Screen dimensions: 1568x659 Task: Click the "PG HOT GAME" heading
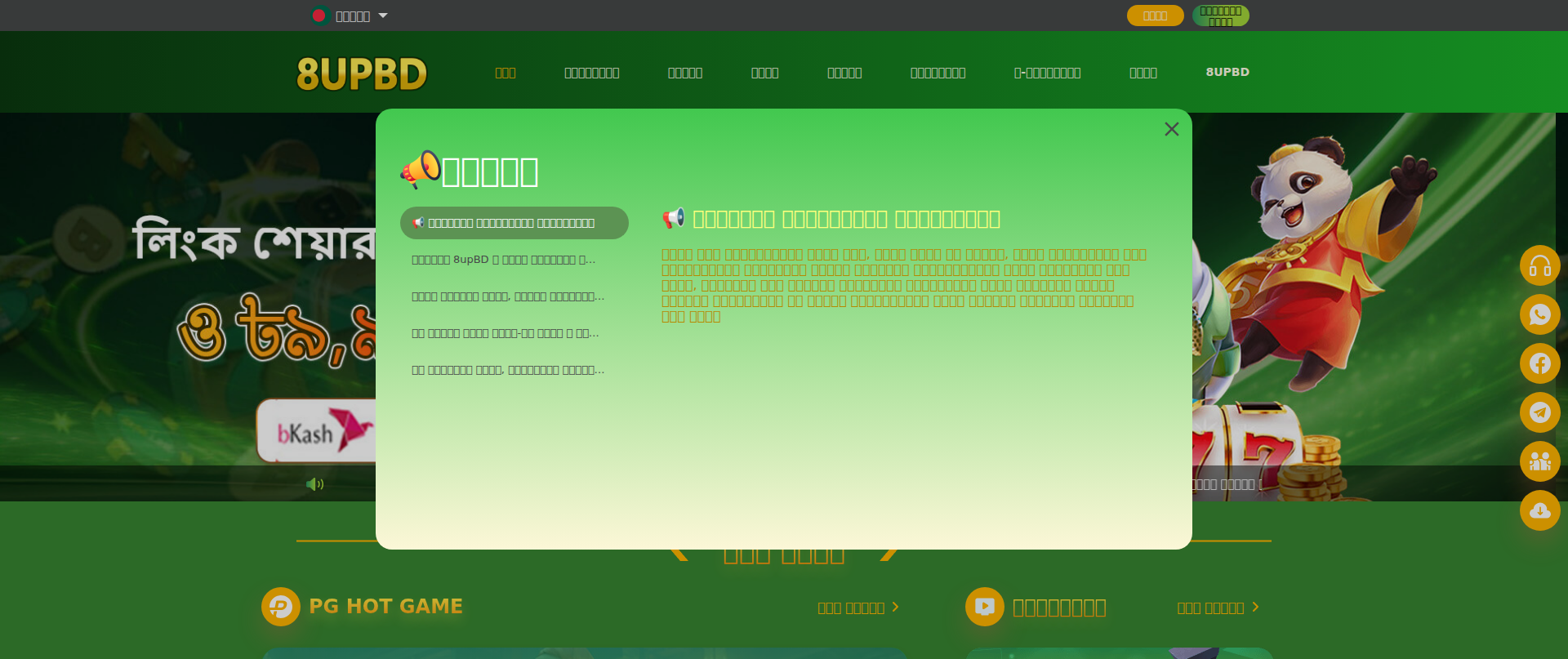(385, 606)
